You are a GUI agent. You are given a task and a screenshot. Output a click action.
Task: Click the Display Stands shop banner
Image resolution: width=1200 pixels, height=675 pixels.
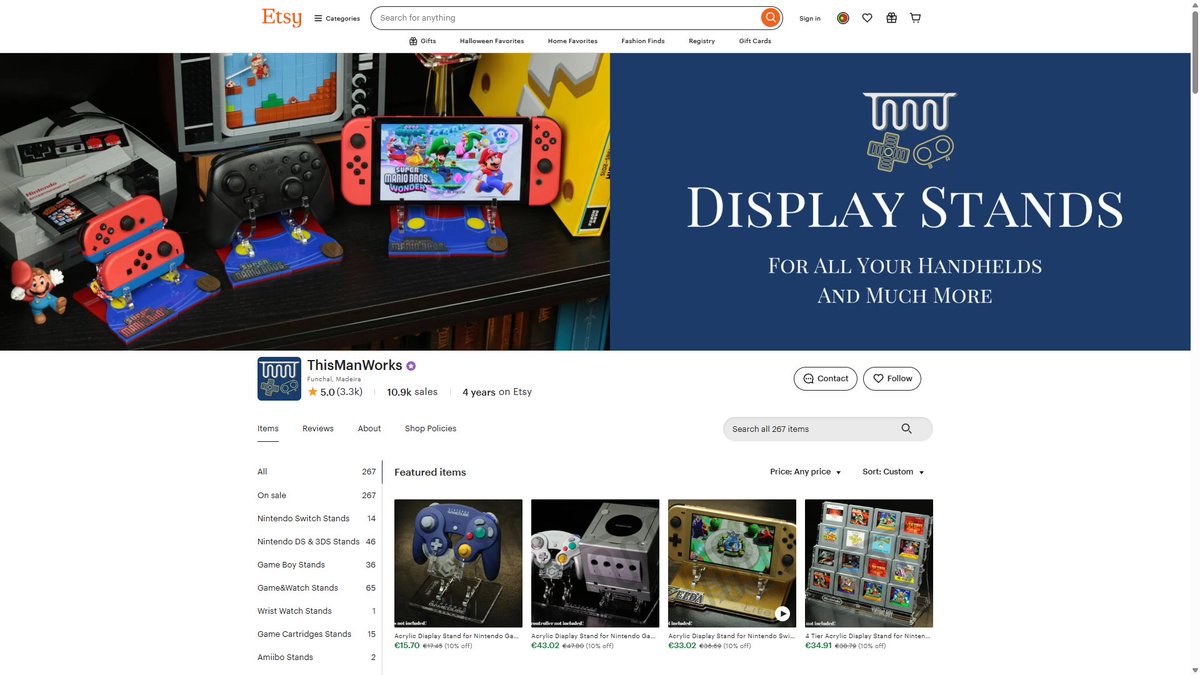[595, 202]
